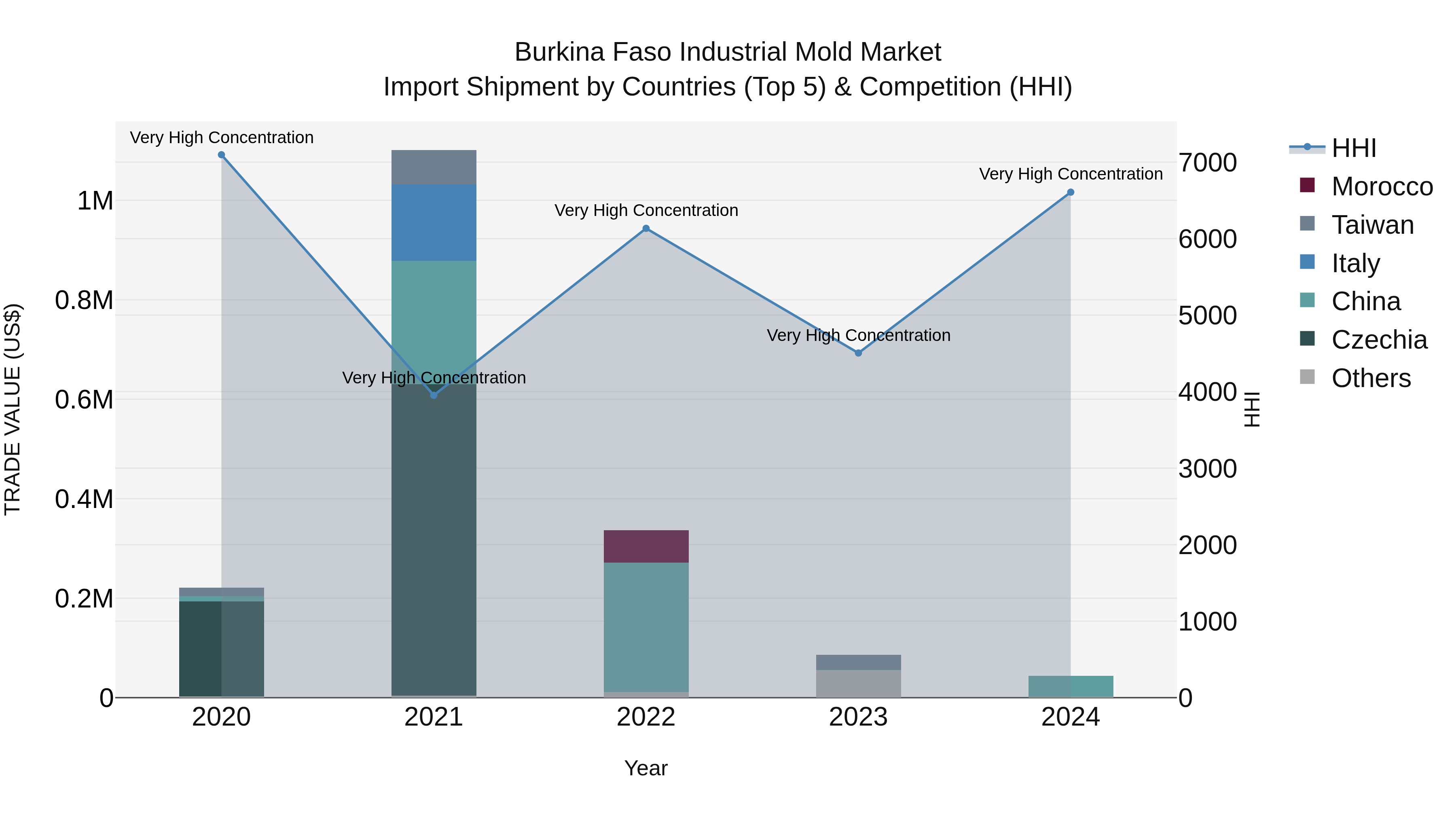The height and width of the screenshot is (819, 1456).
Task: Click the 2020 x-axis label
Action: [222, 717]
